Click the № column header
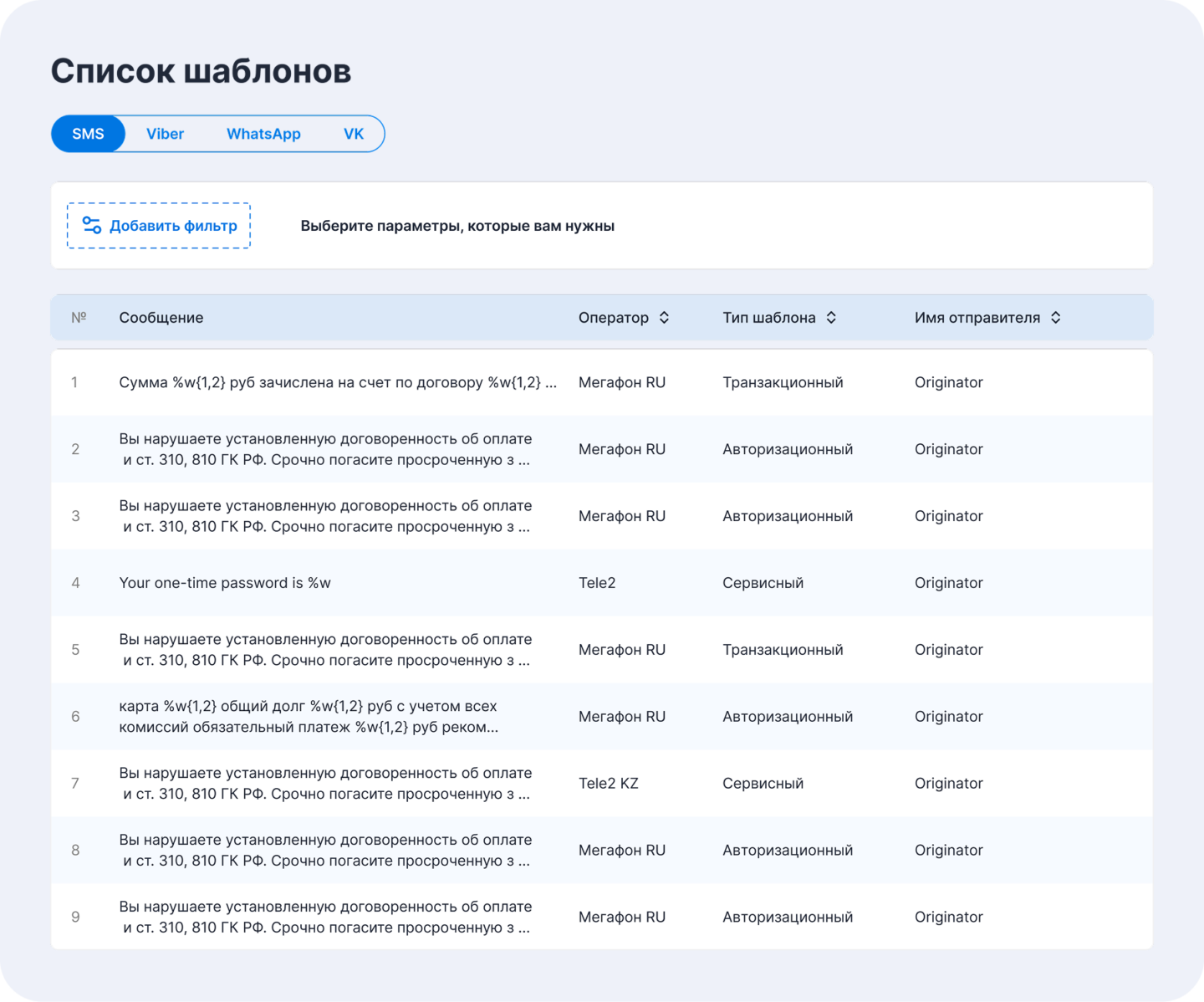The image size is (1204, 1002). (x=79, y=318)
